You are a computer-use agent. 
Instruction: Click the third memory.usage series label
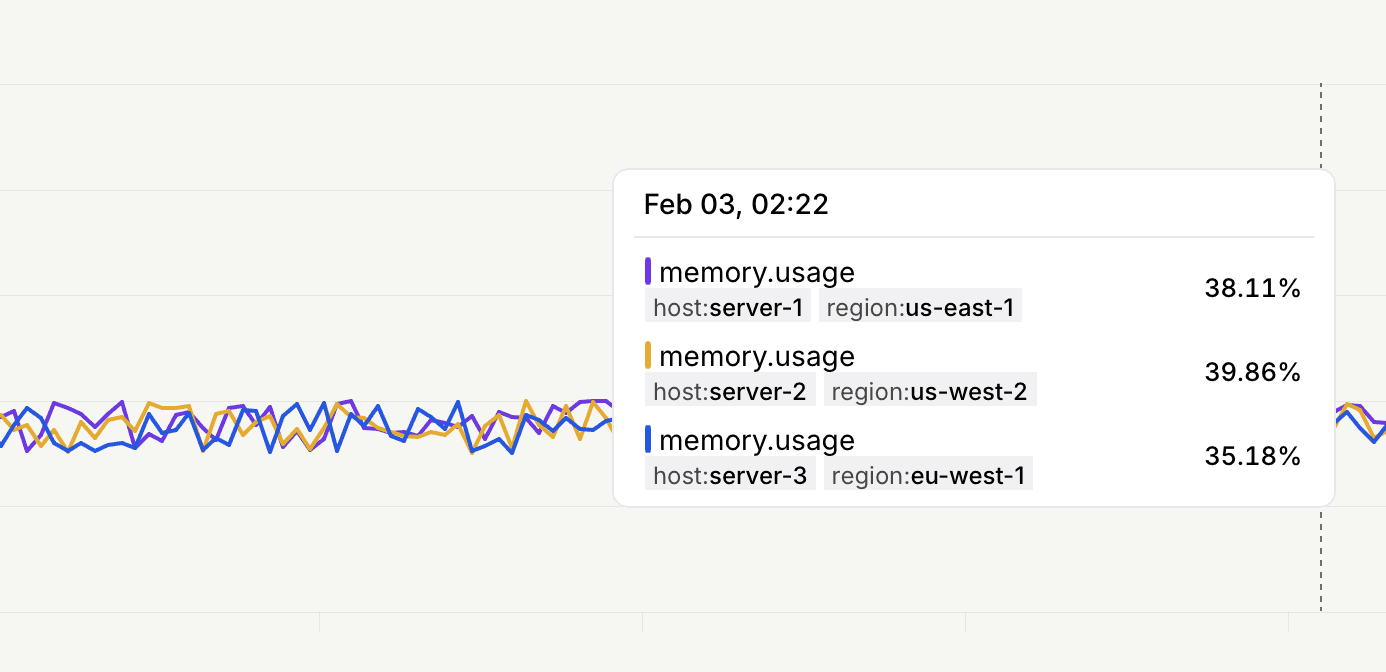tap(757, 440)
